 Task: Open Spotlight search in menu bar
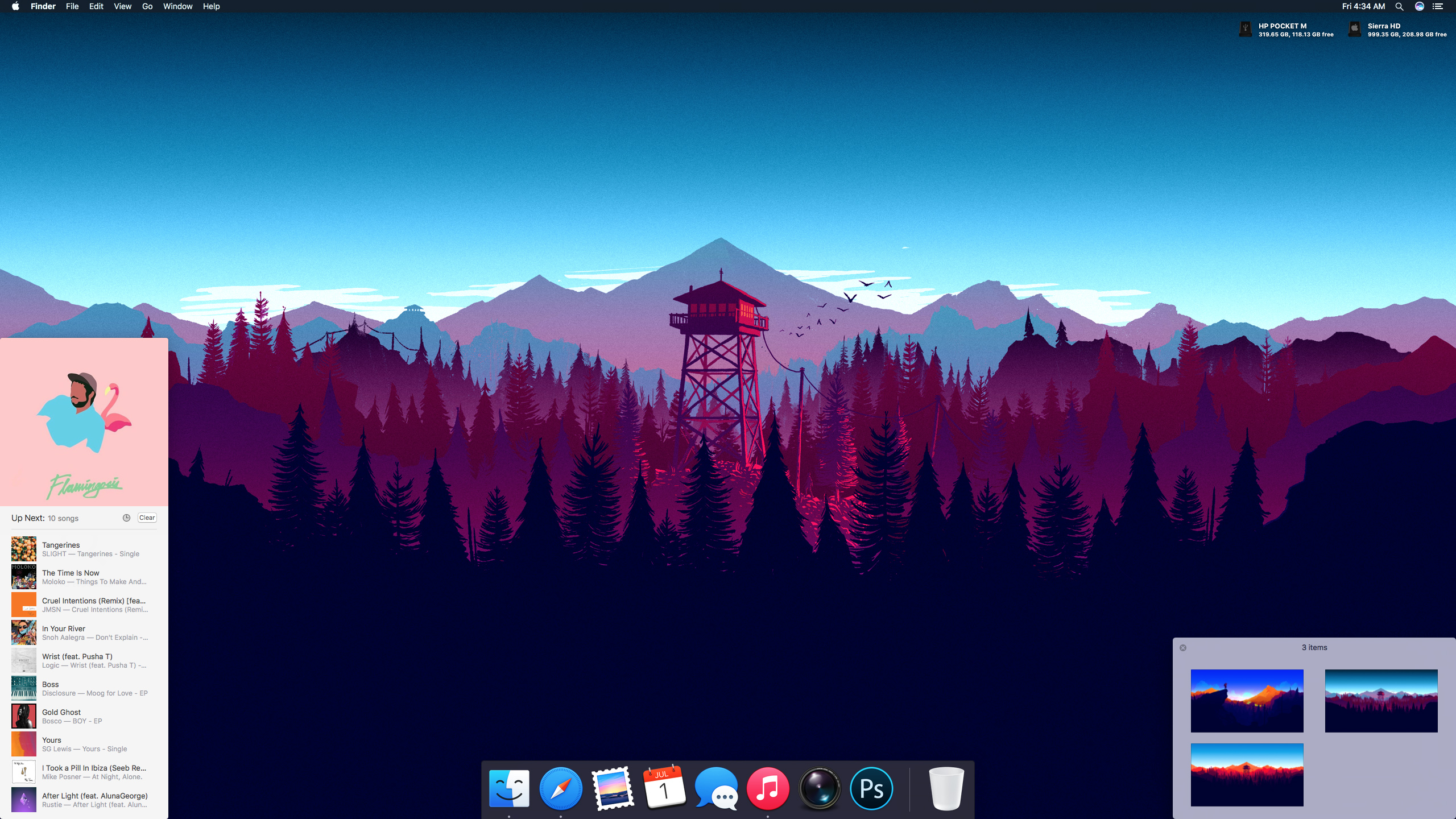coord(1399,7)
